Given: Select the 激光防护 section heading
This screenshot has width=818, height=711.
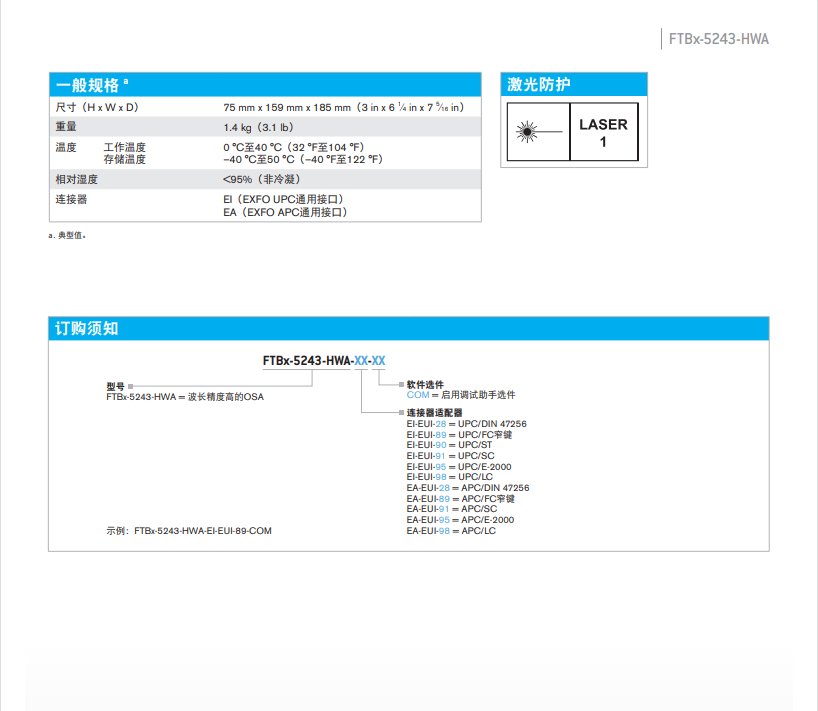Looking at the screenshot, I should click(538, 84).
